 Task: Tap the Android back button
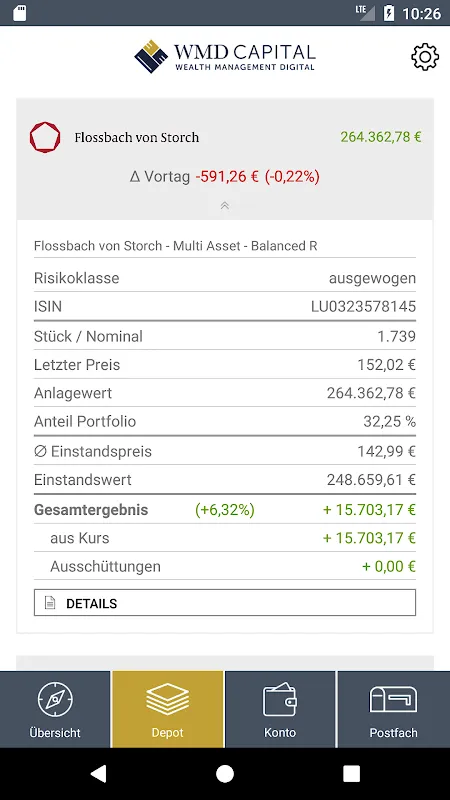[x=98, y=773]
